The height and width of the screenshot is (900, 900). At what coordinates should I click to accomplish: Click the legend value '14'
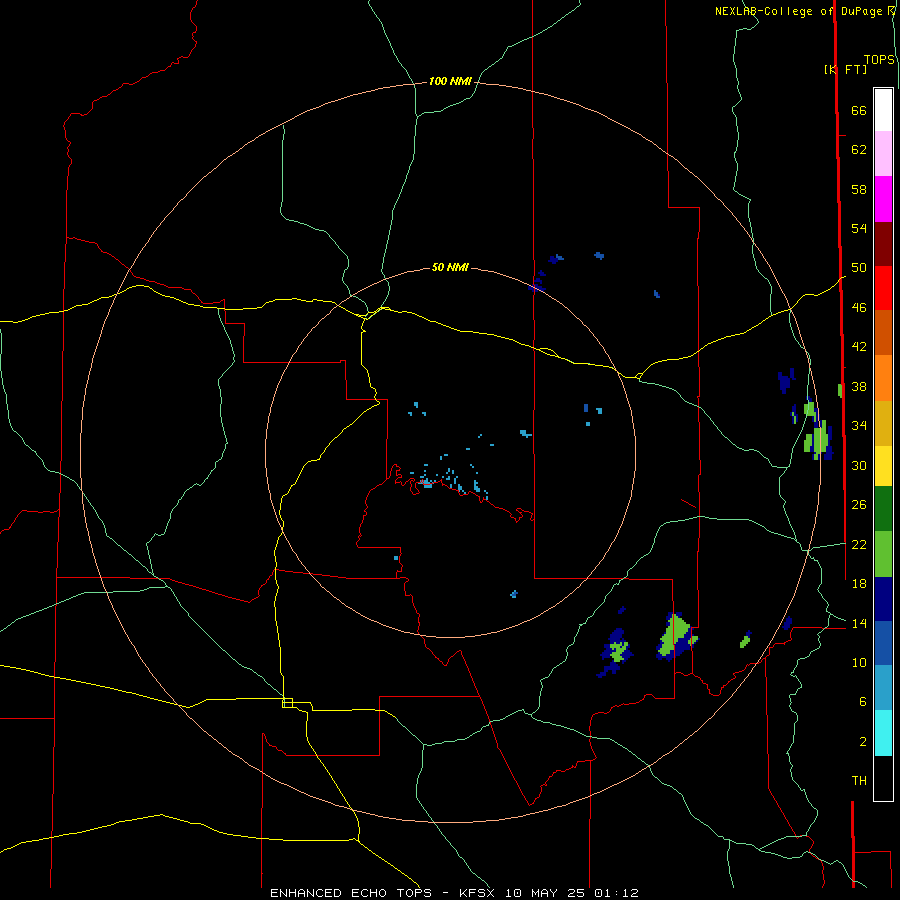point(859,623)
